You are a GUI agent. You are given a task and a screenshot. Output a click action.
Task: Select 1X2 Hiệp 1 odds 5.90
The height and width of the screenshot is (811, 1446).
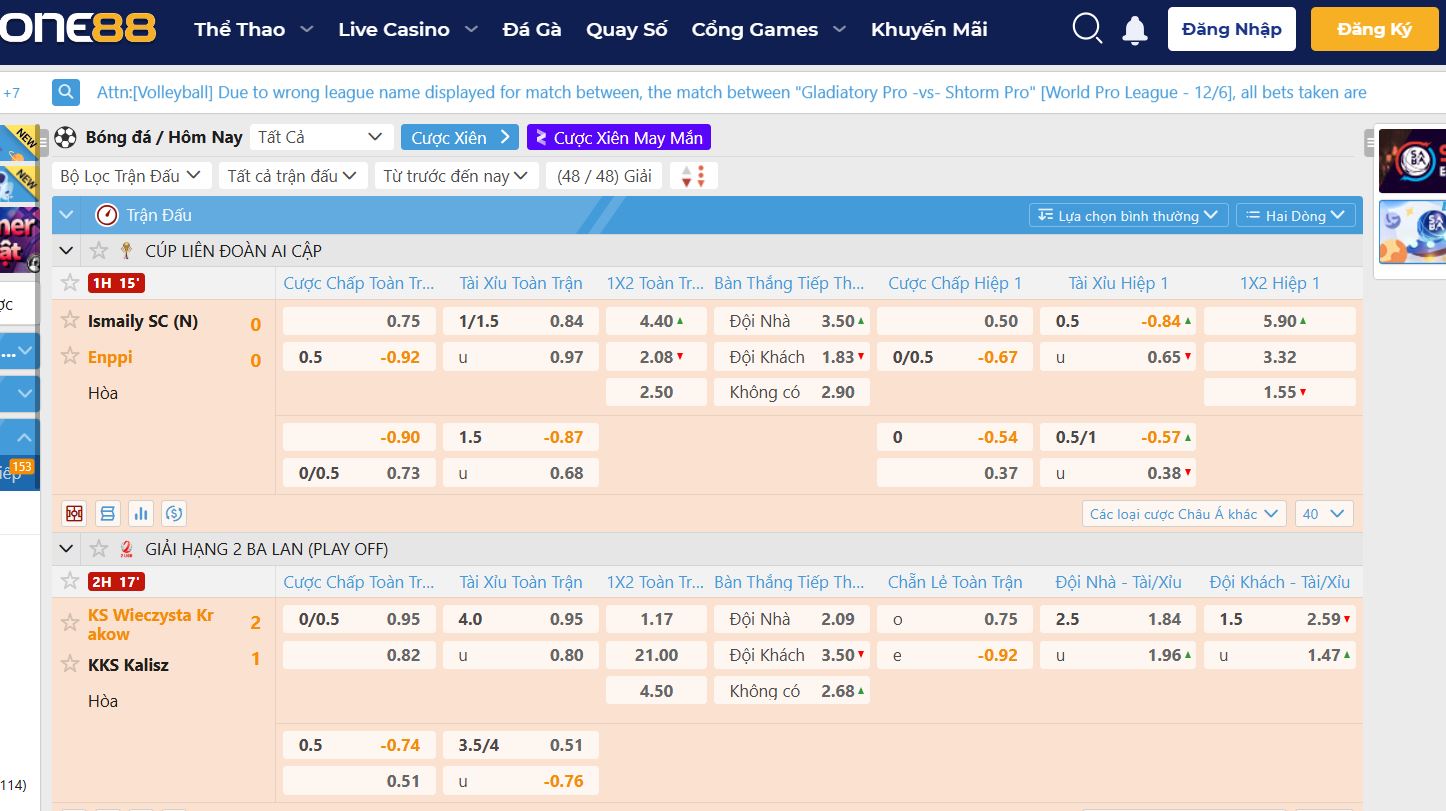(1280, 321)
